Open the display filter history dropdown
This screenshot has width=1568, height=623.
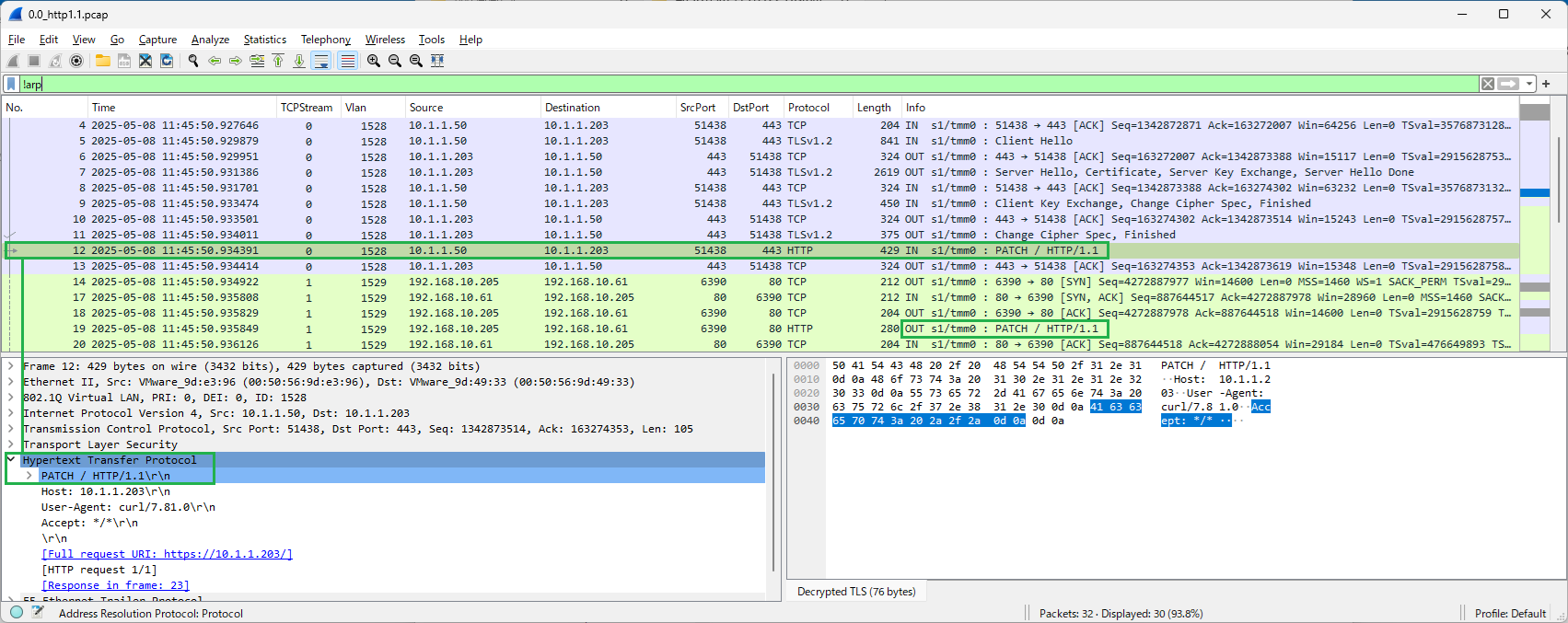(x=1529, y=84)
